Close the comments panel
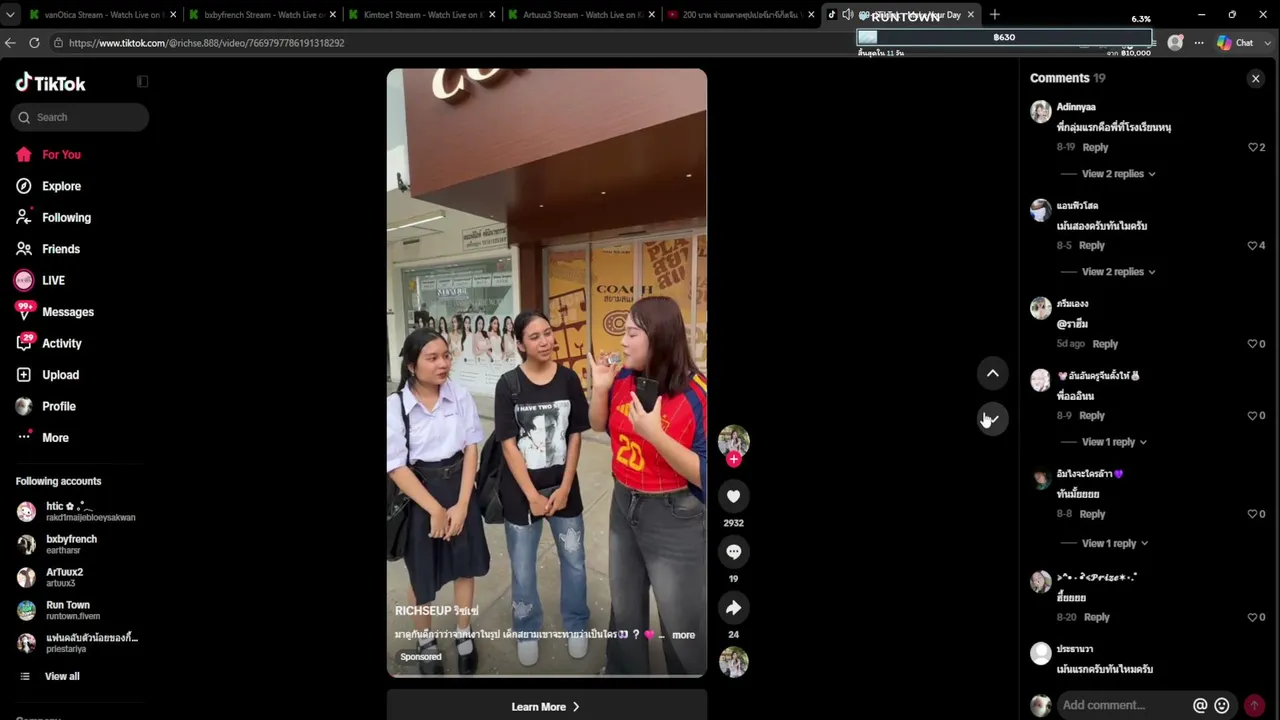The height and width of the screenshot is (720, 1280). click(1255, 78)
